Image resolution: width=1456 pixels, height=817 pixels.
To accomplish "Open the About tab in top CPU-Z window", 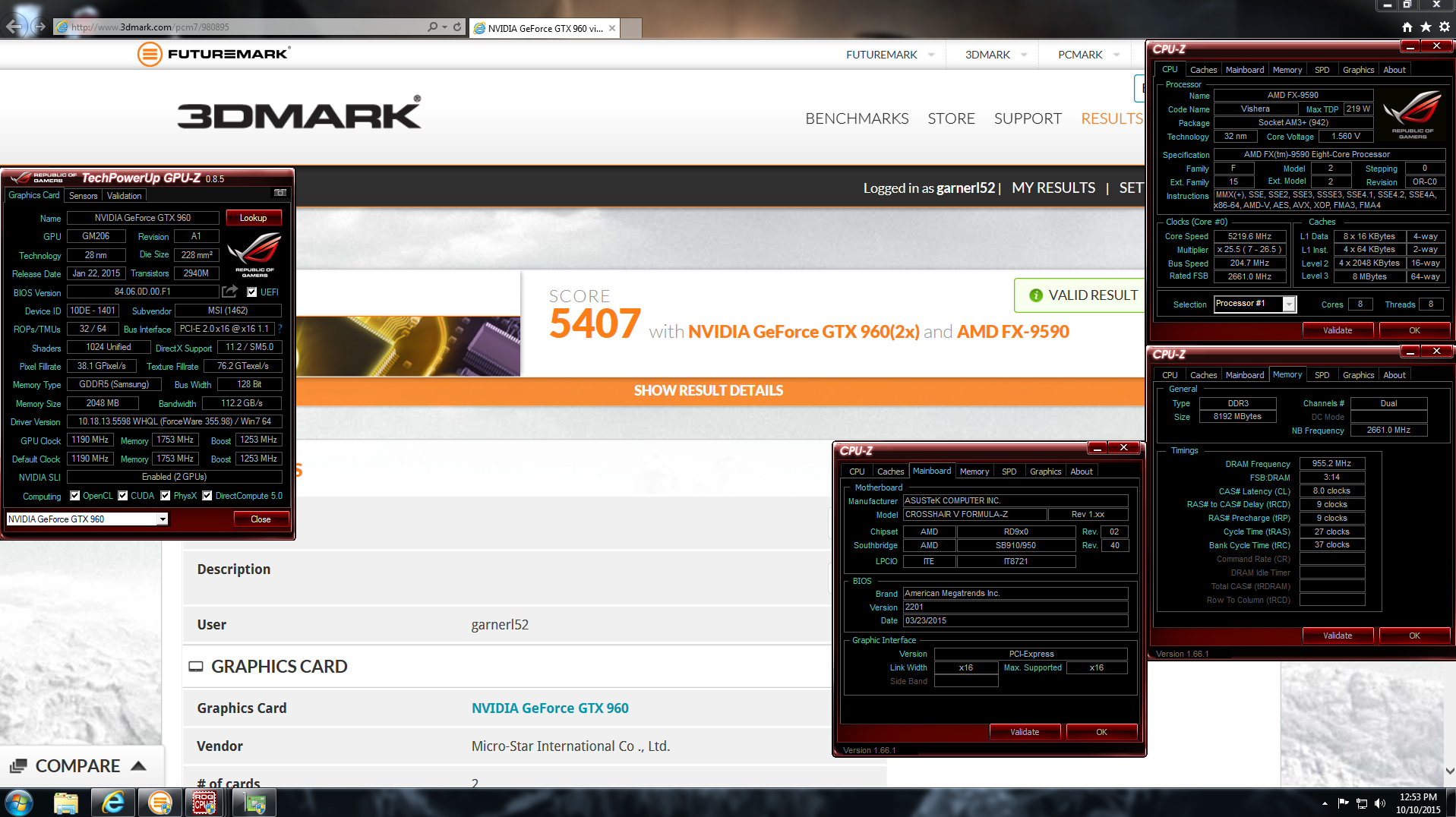I will (x=1394, y=70).
